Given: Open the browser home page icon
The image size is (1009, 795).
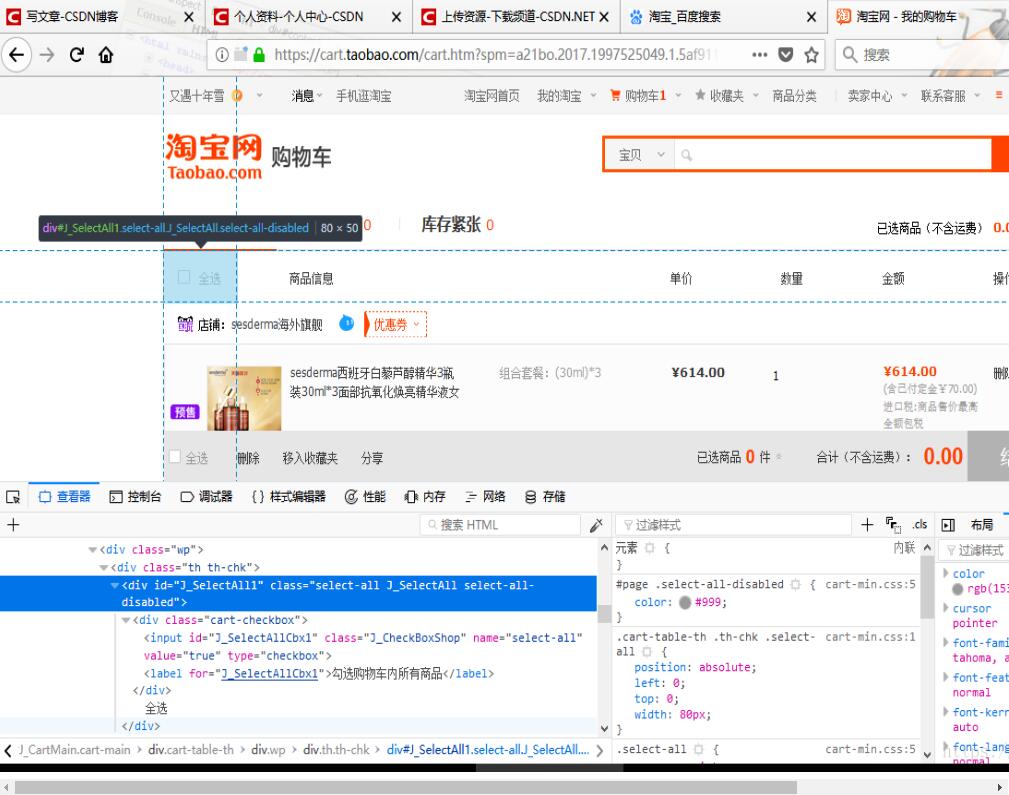Looking at the screenshot, I should tap(106, 55).
